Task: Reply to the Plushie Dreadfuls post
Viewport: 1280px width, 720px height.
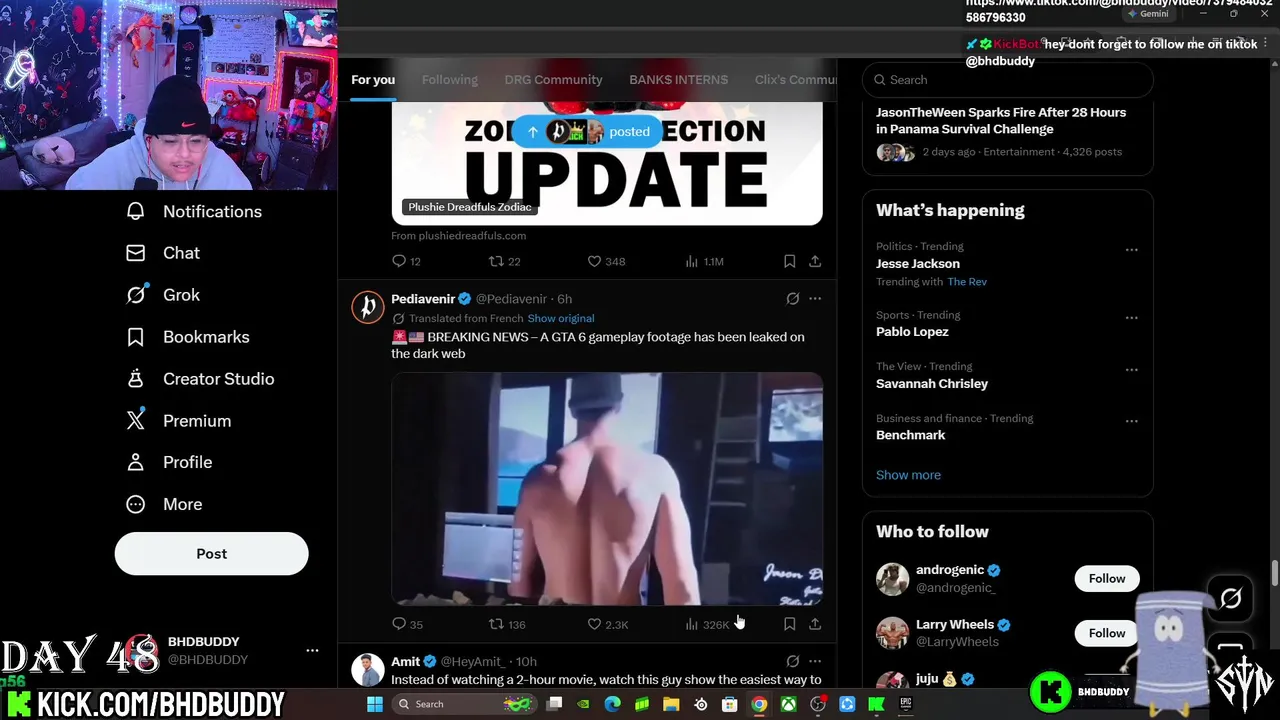Action: click(x=406, y=261)
